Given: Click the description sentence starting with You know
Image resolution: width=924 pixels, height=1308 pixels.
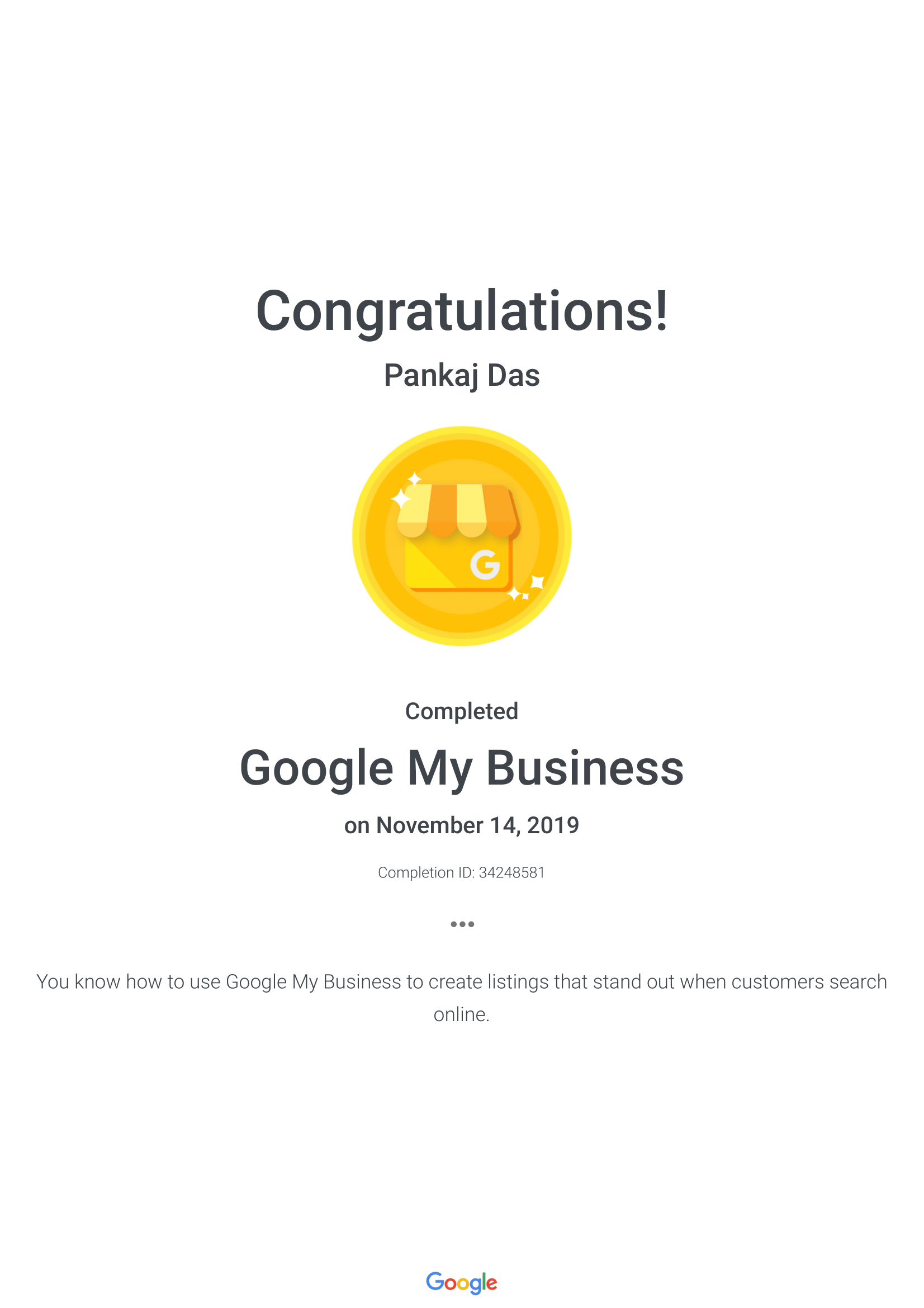Looking at the screenshot, I should 462,981.
